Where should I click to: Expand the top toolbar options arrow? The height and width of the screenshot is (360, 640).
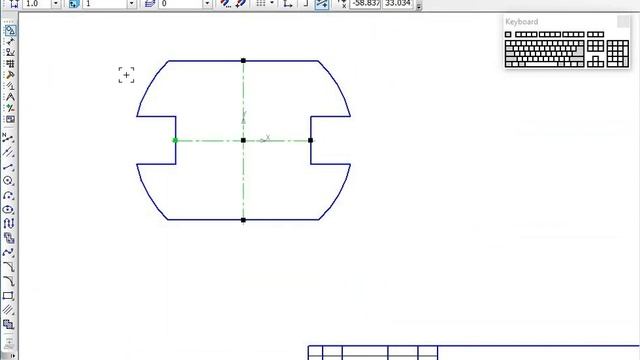[x=419, y=6]
